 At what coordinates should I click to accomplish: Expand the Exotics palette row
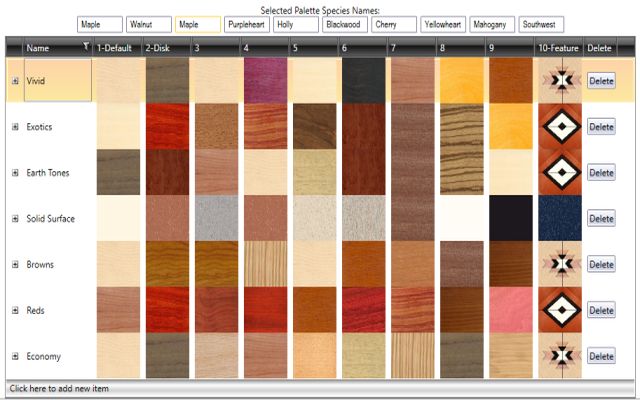tap(15, 127)
